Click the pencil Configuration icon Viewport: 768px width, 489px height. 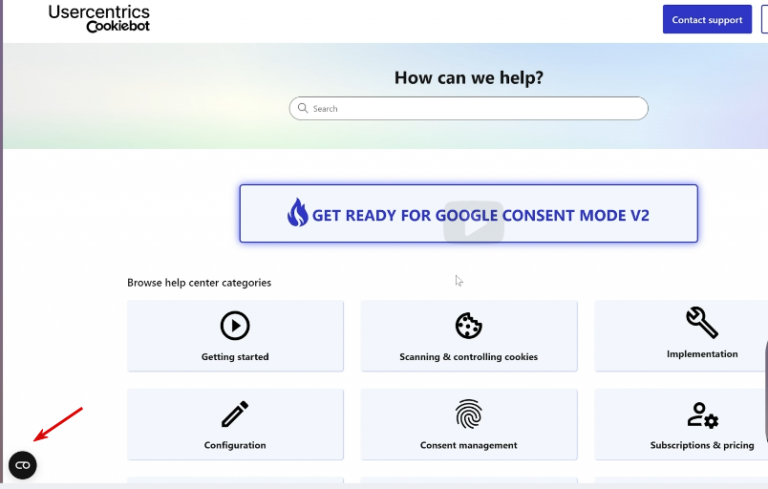(235, 414)
